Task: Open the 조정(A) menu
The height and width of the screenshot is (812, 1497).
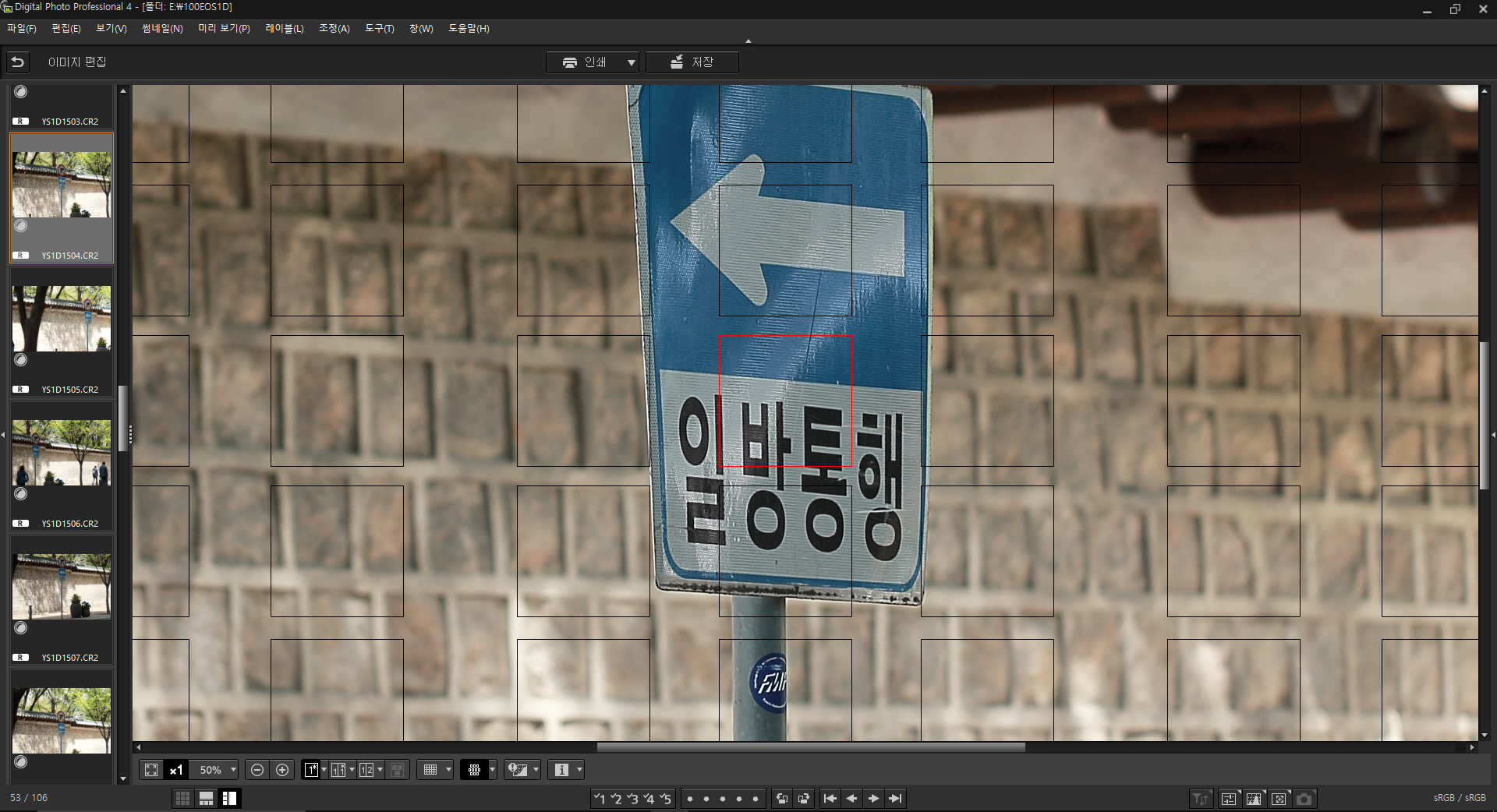Action: [334, 29]
